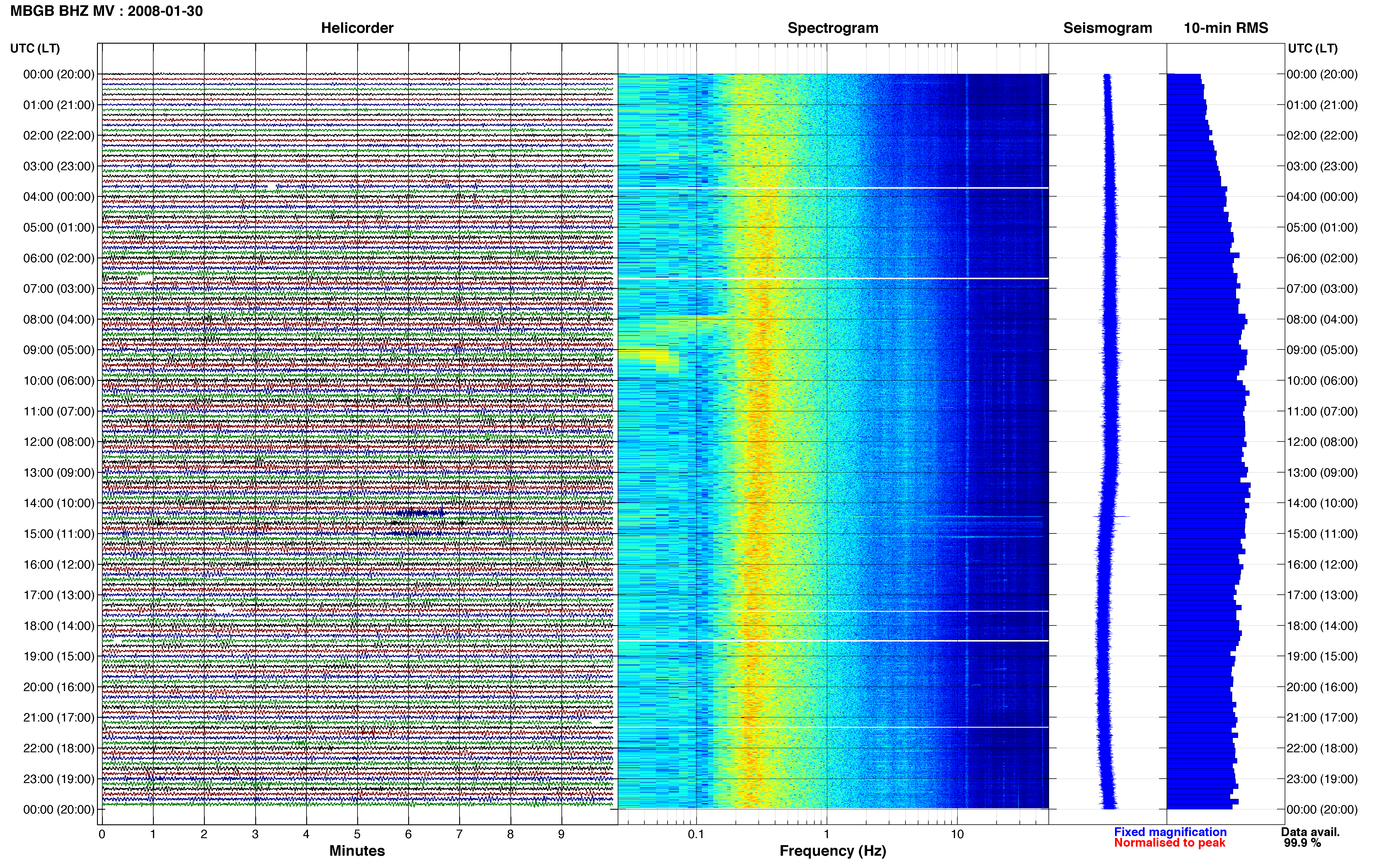Click the right time label "22:00 (18:00)"
This screenshot has height=868, width=1389.
click(1322, 748)
